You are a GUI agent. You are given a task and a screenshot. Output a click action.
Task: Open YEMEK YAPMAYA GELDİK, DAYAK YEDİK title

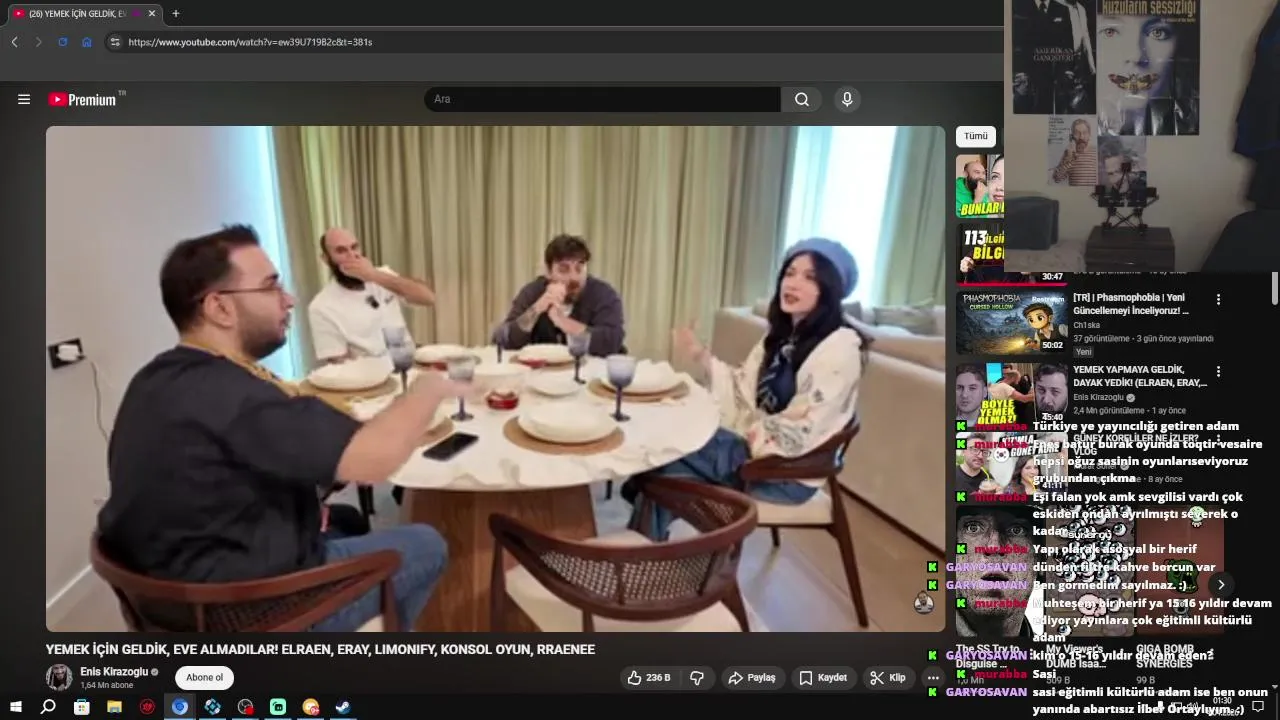(x=1140, y=376)
